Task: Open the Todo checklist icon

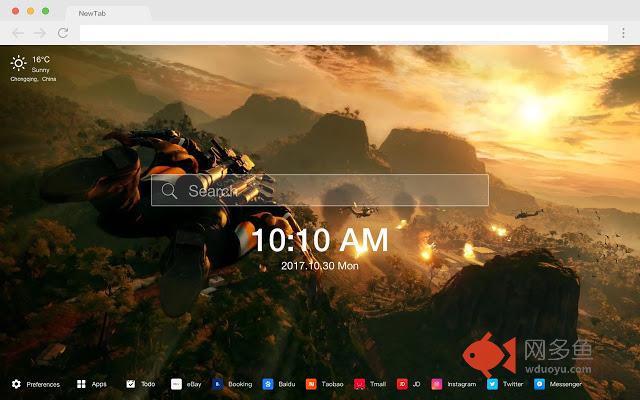Action: coord(131,384)
